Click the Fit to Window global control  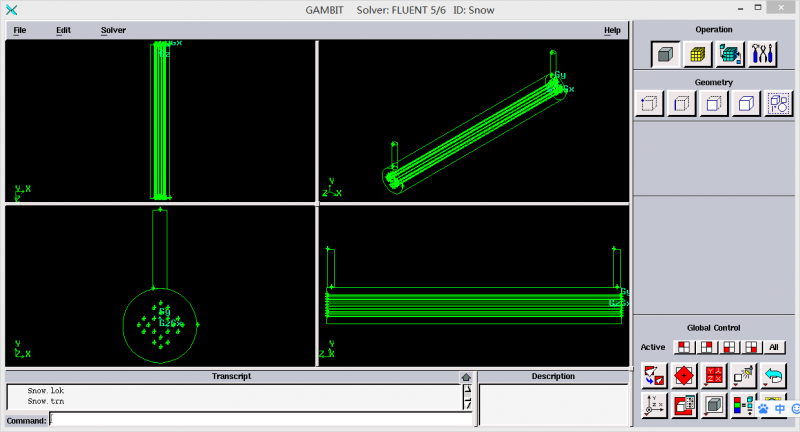654,376
